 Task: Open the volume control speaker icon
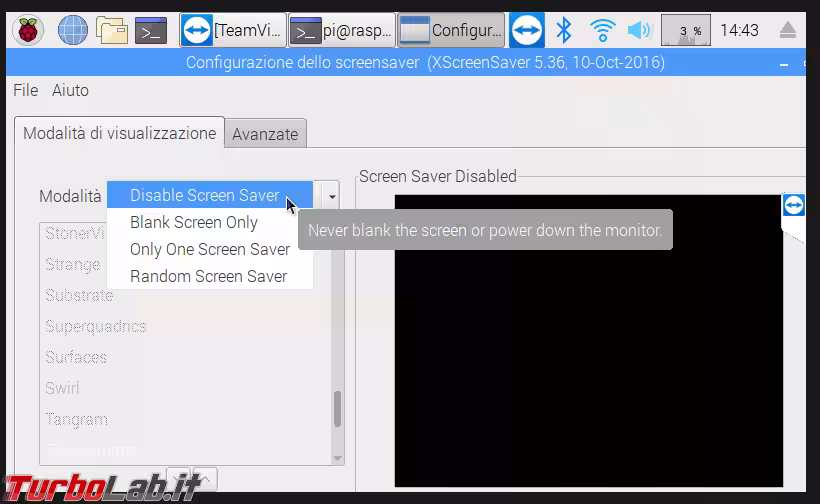click(x=640, y=30)
